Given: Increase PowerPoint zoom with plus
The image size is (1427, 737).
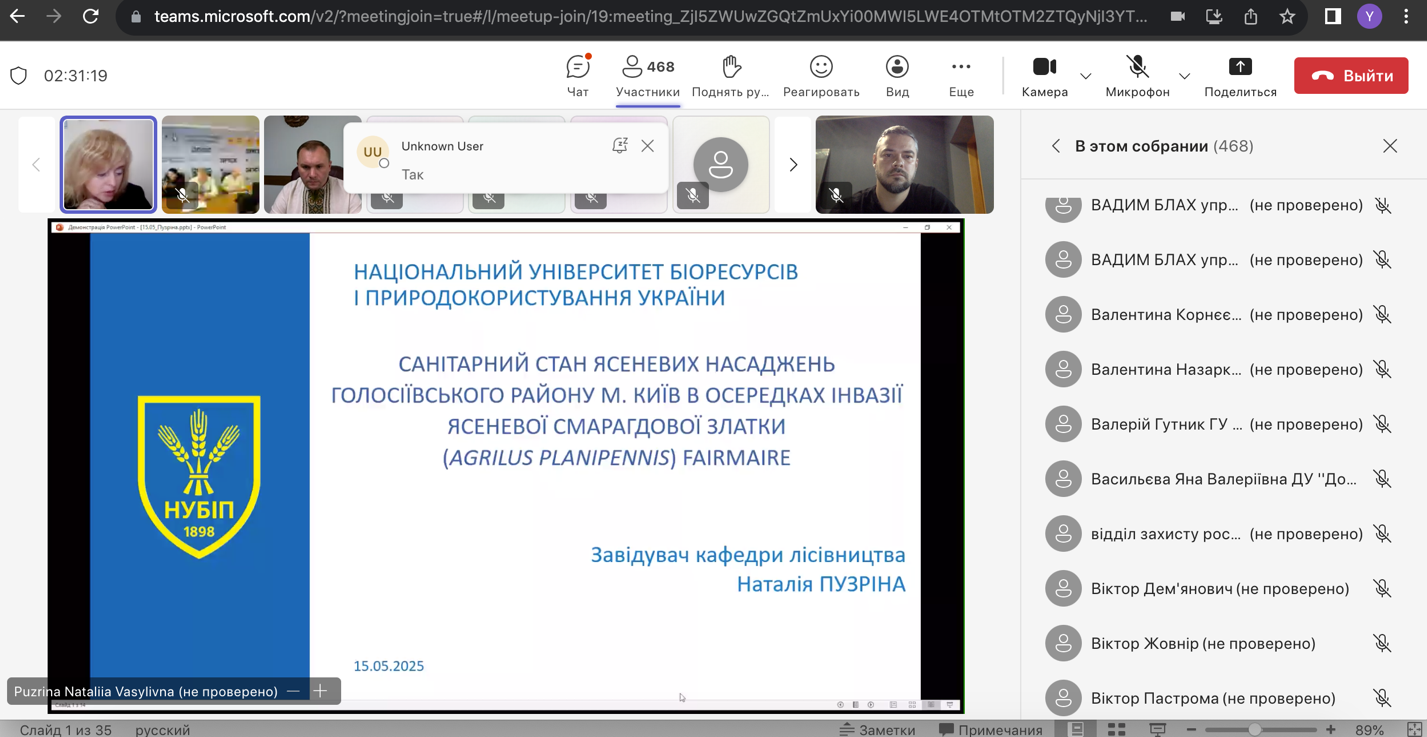Looking at the screenshot, I should (1331, 730).
